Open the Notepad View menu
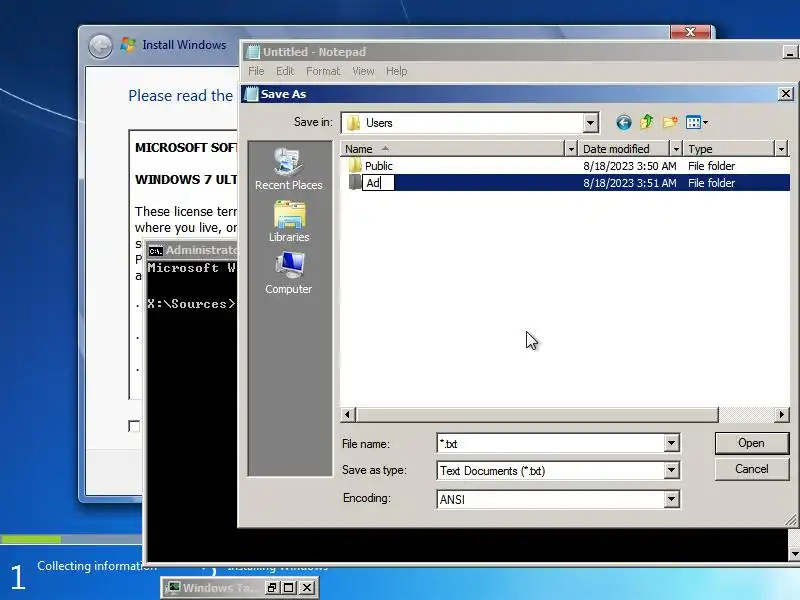The width and height of the screenshot is (800, 600). 363,71
